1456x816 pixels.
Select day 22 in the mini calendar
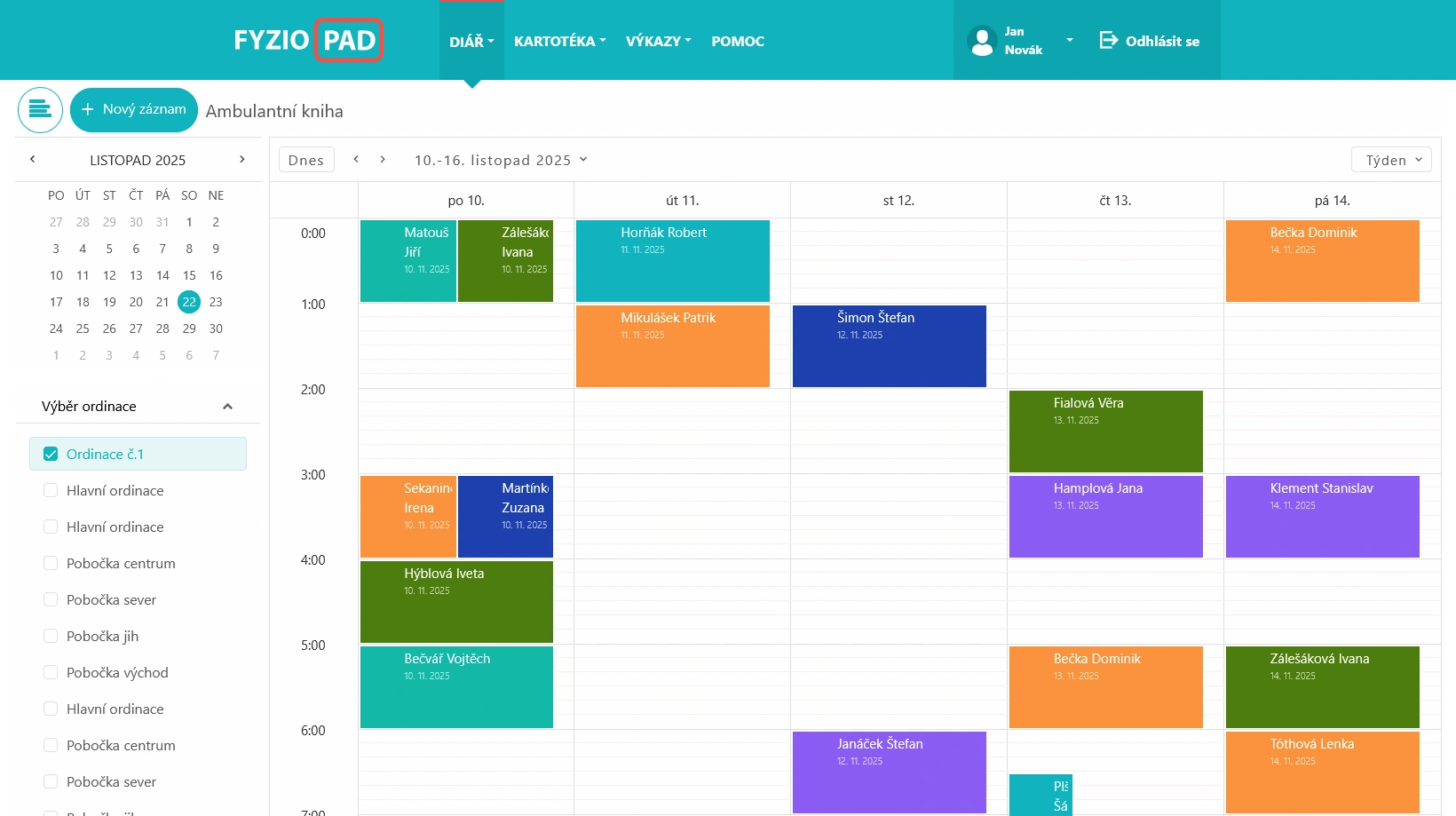[x=189, y=302]
